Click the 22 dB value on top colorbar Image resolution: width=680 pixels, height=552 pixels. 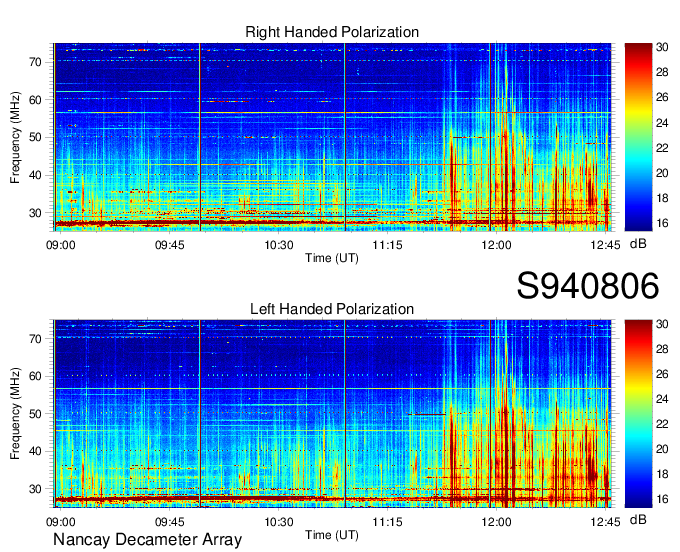[662, 148]
